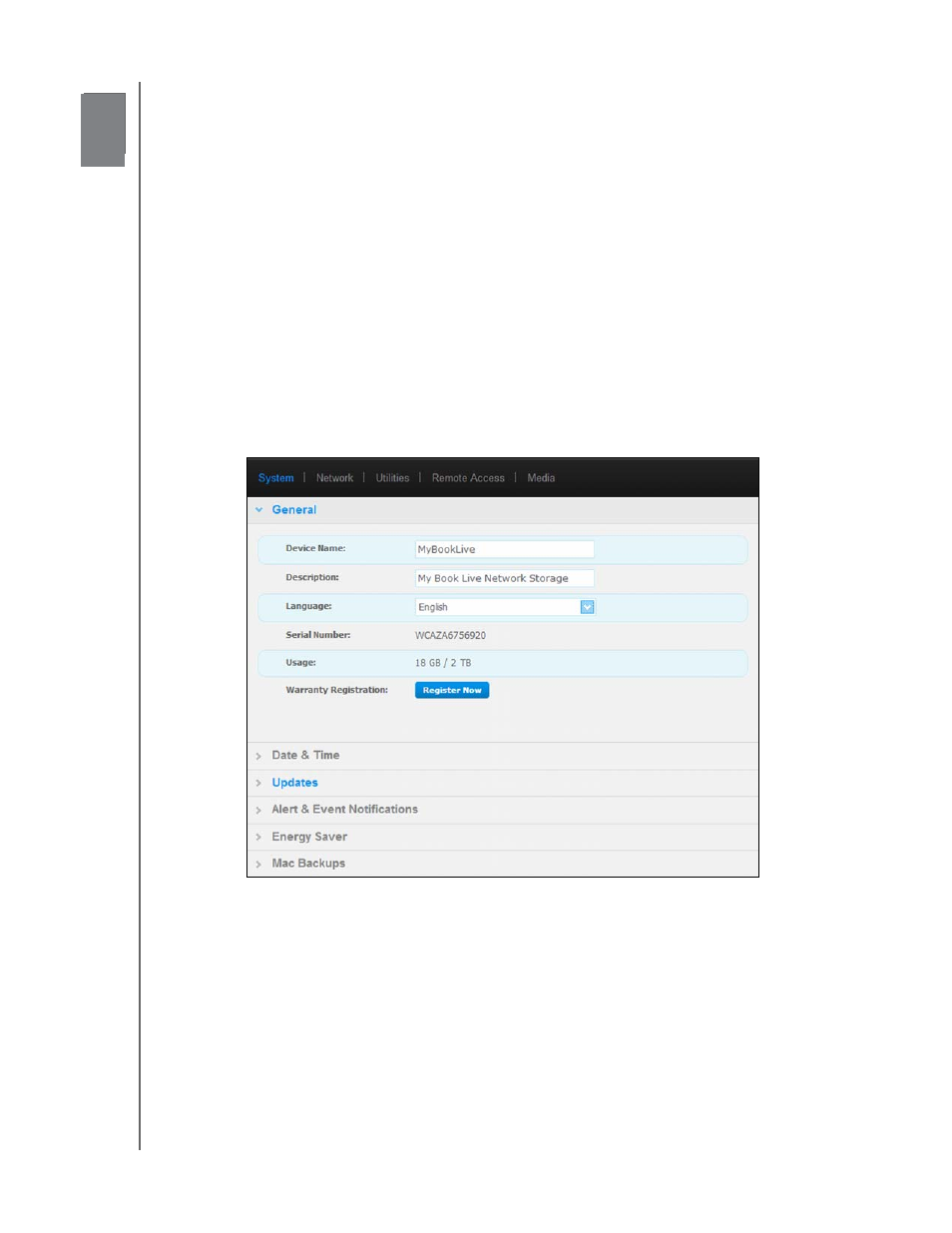The image size is (952, 1233).
Task: Select the Media tab
Action: (541, 478)
